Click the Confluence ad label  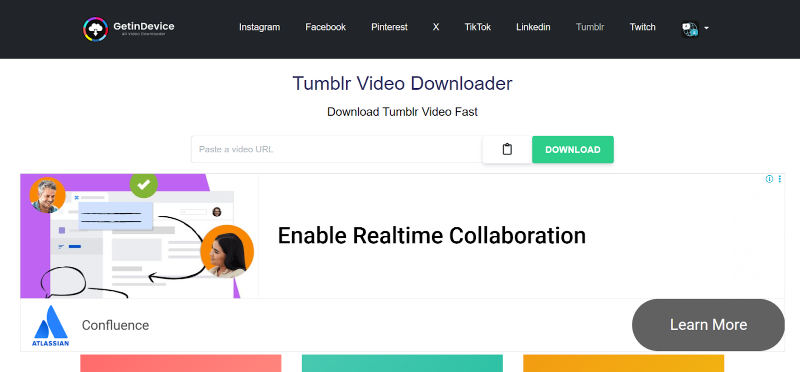[115, 325]
